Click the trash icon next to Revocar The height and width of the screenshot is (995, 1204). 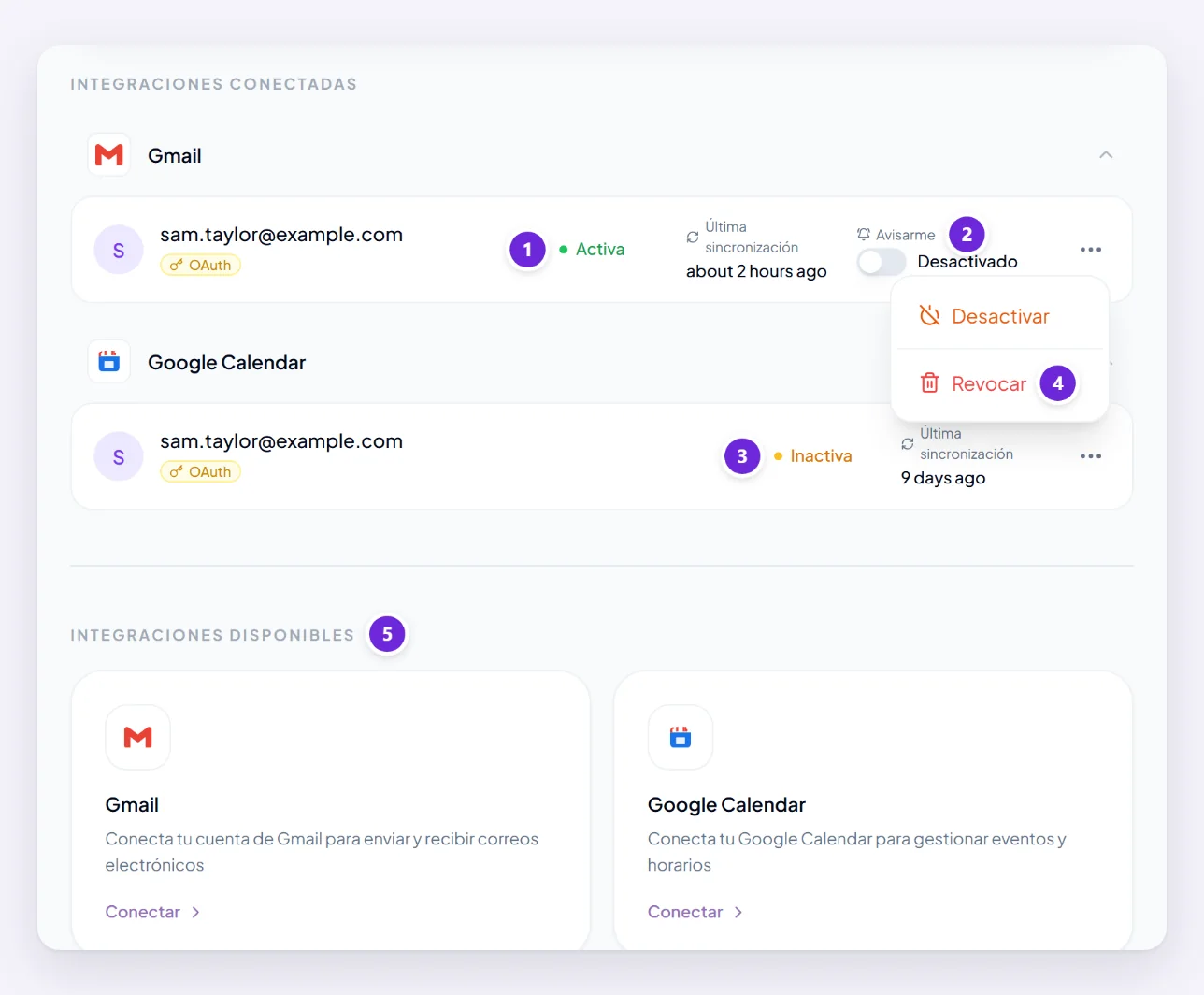pos(929,382)
